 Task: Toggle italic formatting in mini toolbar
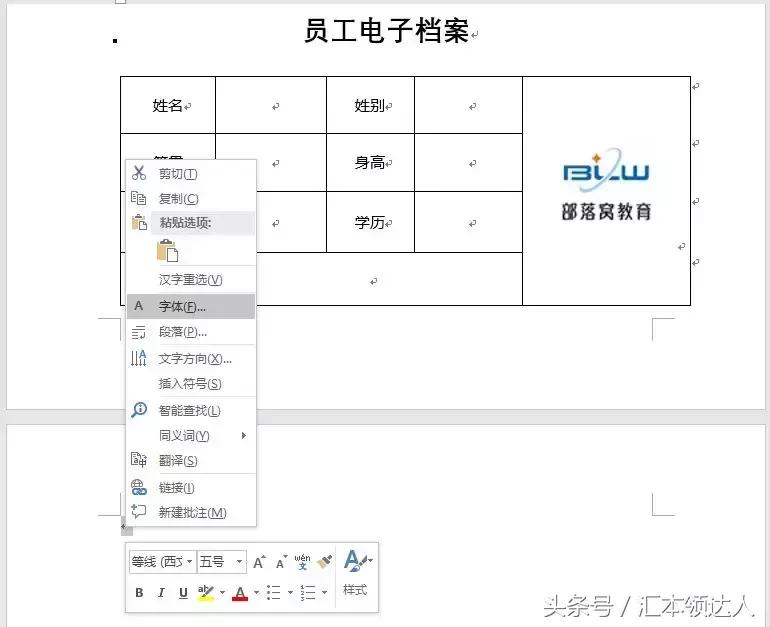(x=161, y=593)
